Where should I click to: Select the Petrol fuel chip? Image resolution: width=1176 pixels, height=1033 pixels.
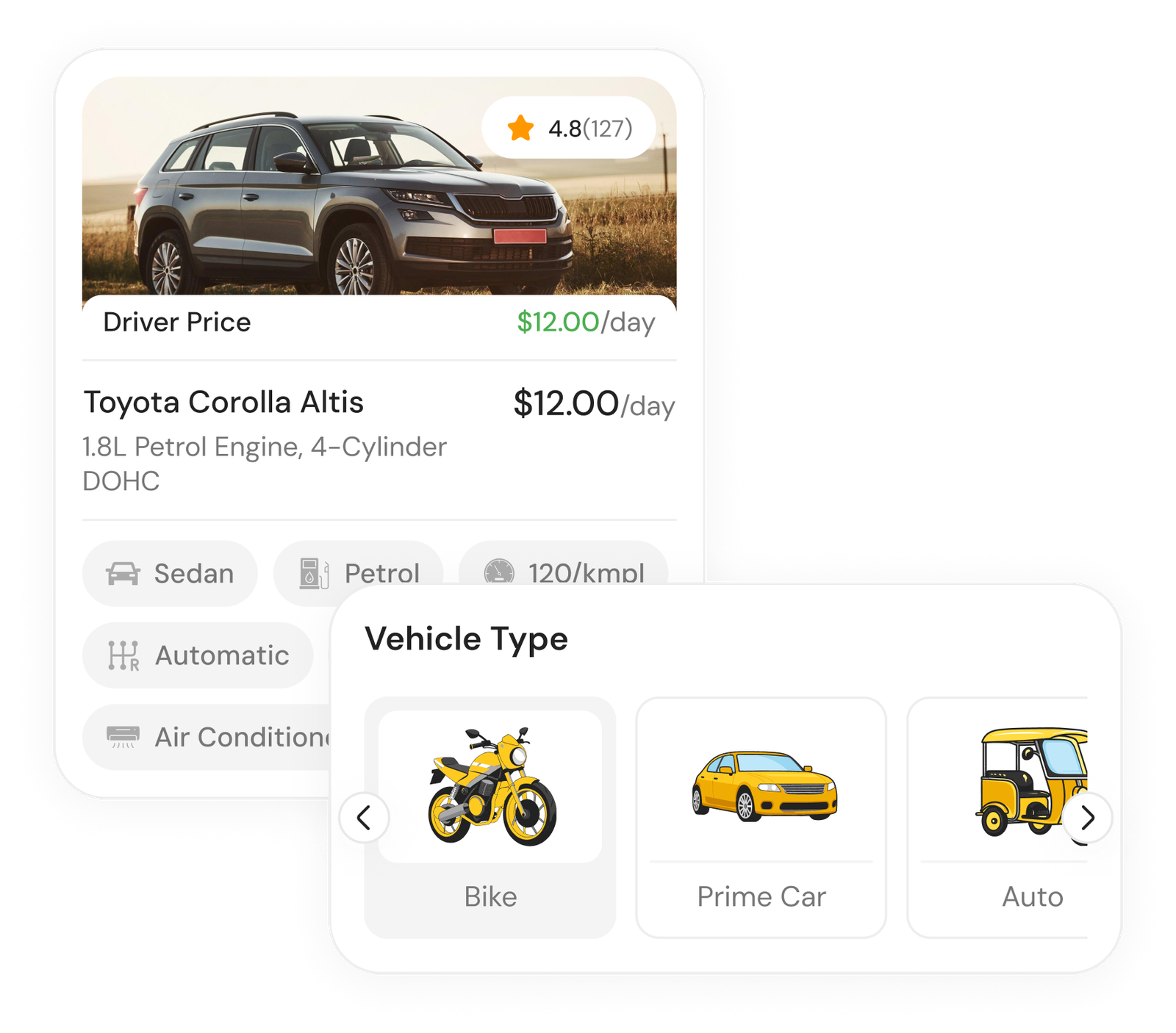tap(359, 573)
